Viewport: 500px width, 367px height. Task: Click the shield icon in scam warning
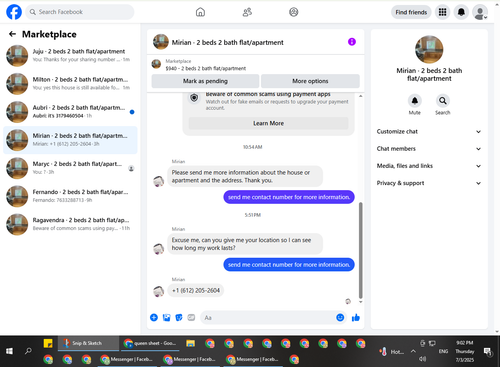point(194,98)
